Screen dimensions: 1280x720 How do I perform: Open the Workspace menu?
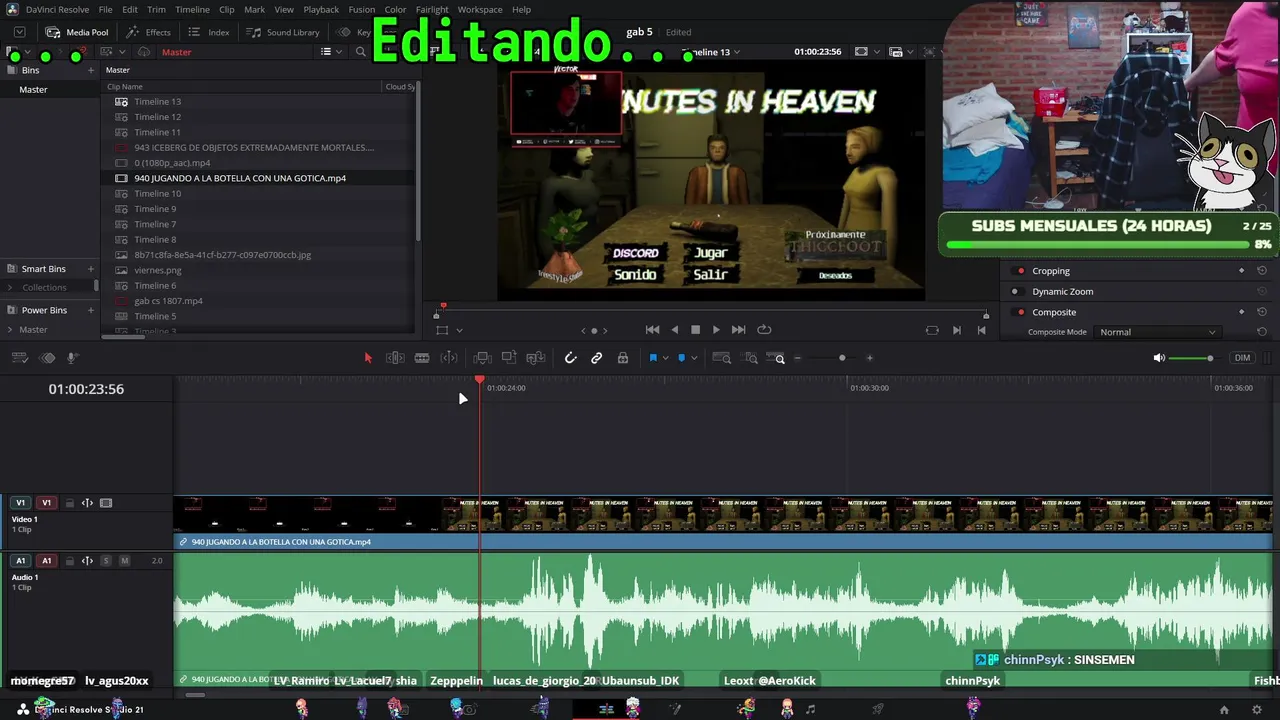480,9
